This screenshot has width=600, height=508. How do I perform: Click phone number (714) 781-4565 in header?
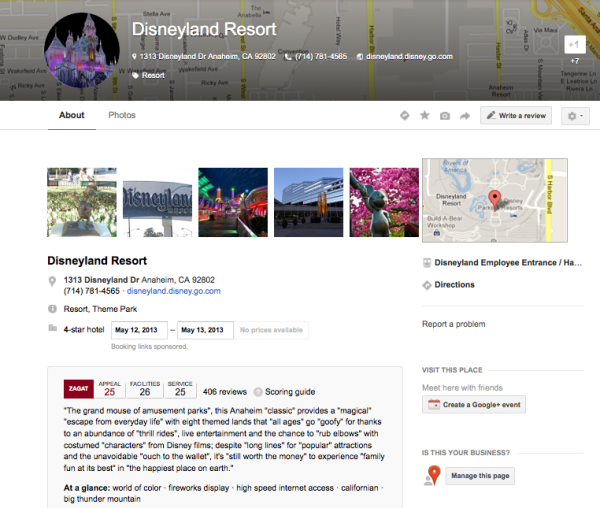(x=321, y=57)
